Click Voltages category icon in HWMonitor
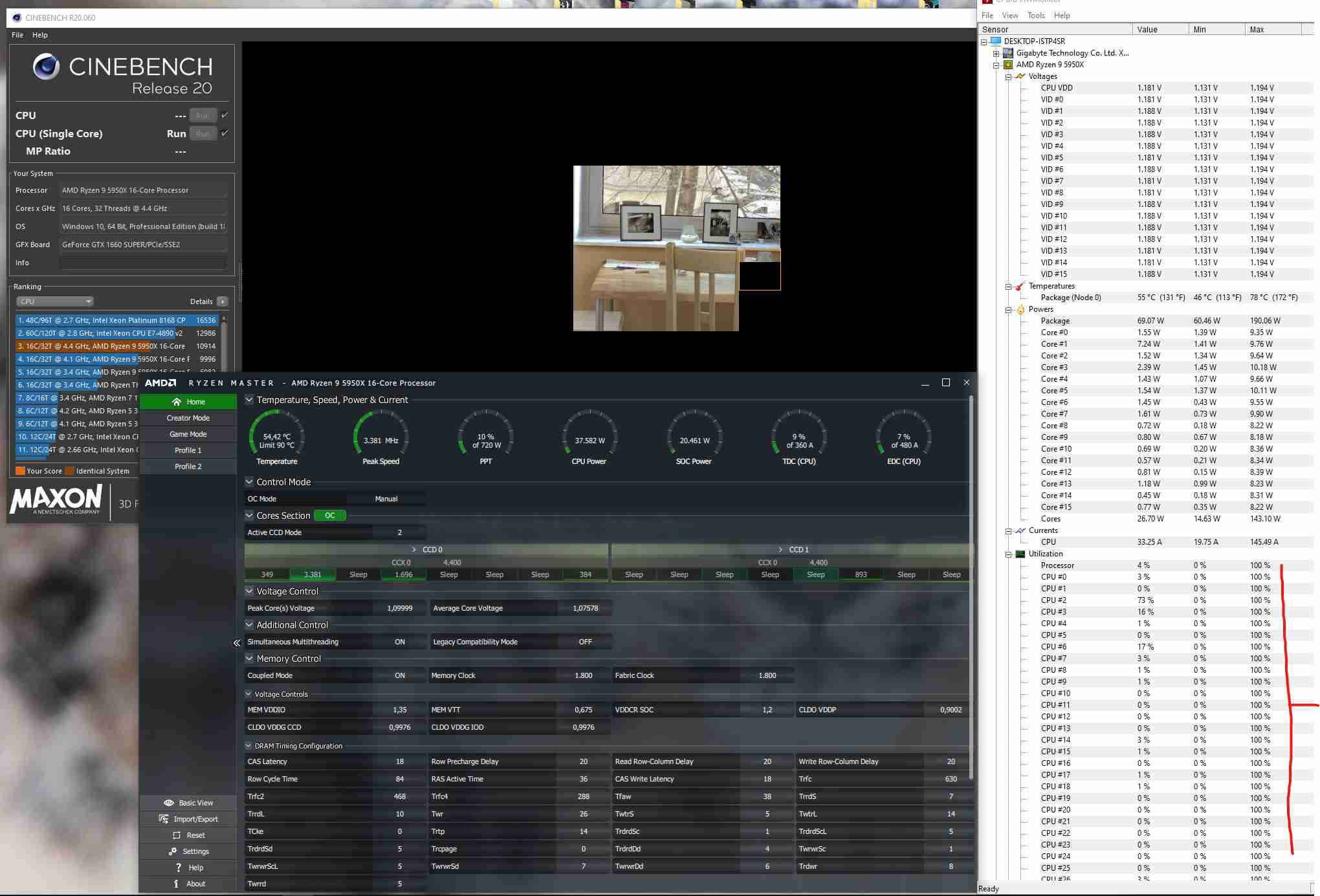 (x=1020, y=76)
